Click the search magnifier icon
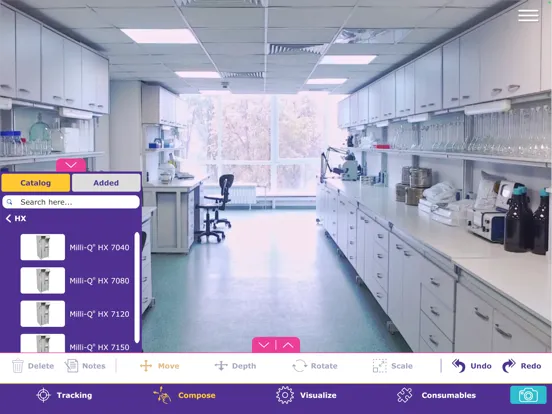 coord(10,202)
